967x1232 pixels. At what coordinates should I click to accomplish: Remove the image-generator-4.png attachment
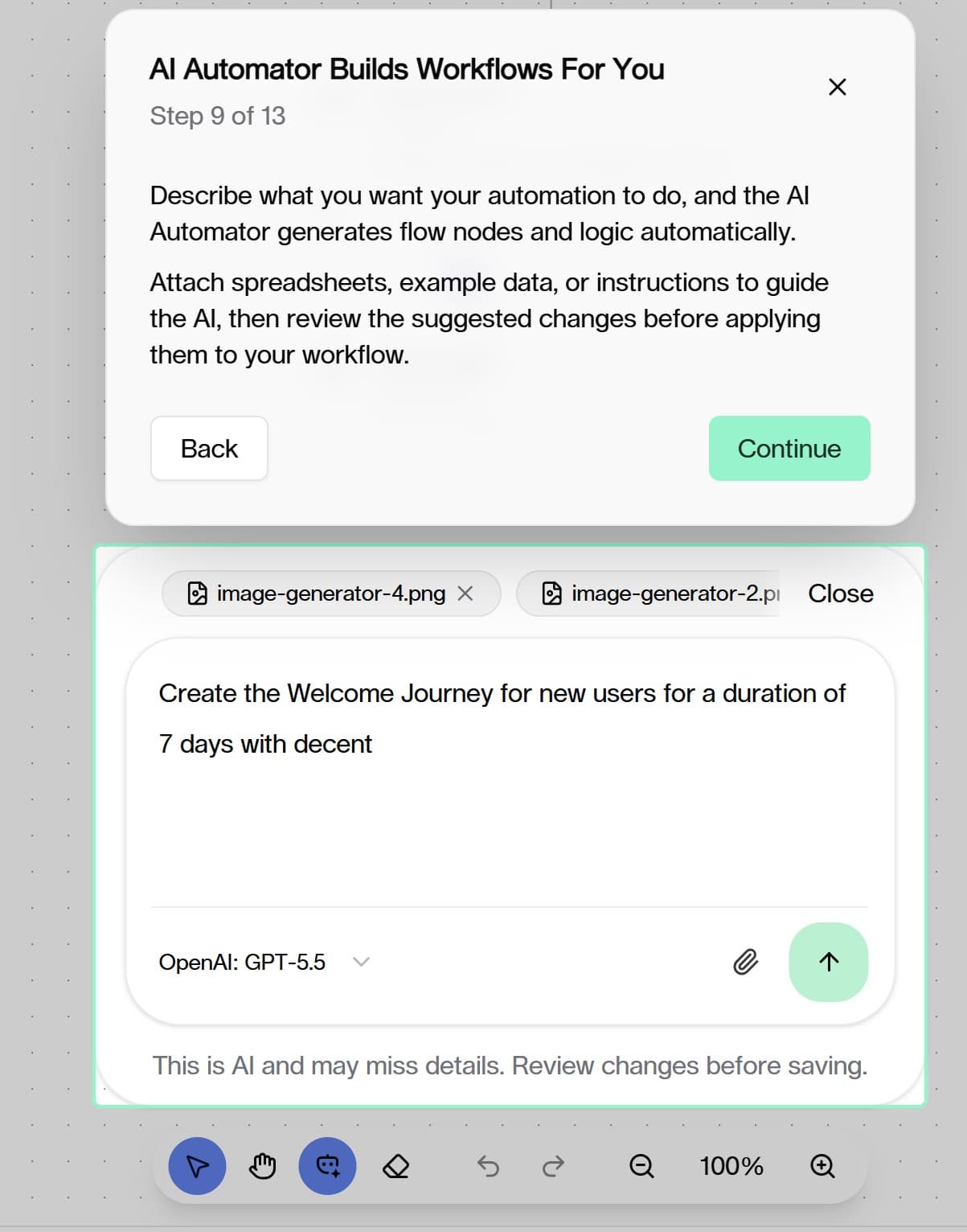[x=465, y=593]
